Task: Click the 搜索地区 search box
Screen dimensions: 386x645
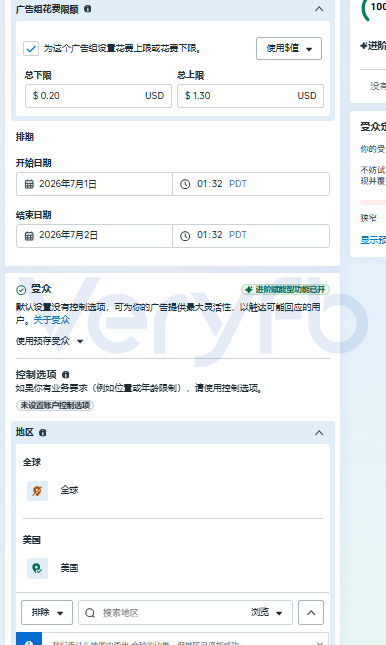Action: (185, 613)
